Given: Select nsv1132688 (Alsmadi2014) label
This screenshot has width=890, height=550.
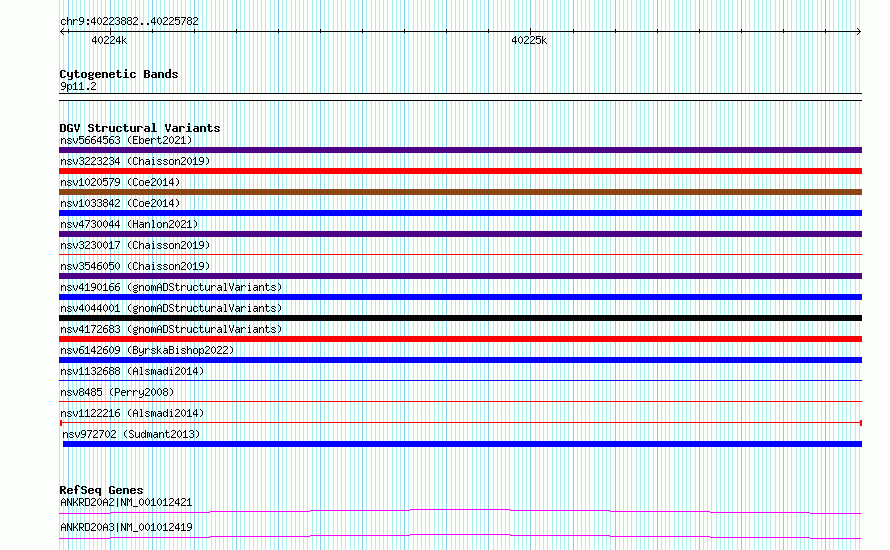Looking at the screenshot, I should click(x=132, y=371).
